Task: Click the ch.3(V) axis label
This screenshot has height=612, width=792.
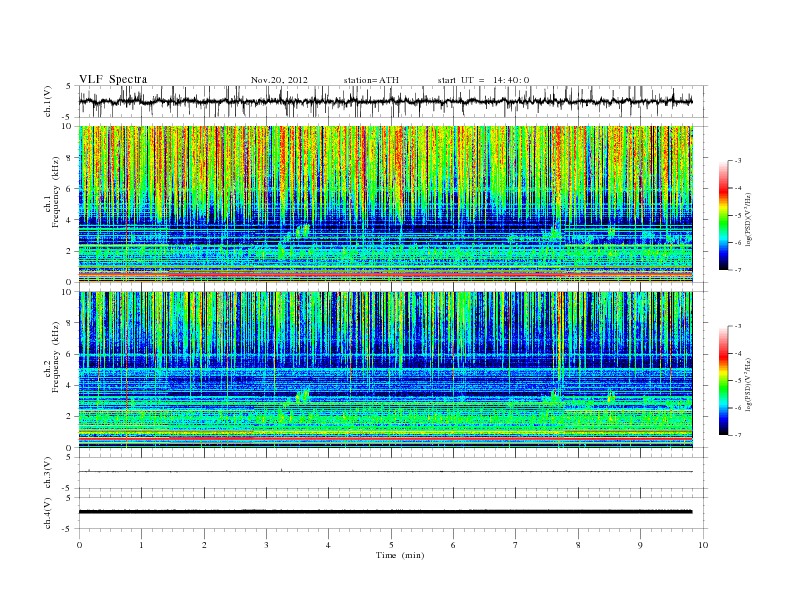Action: click(48, 472)
